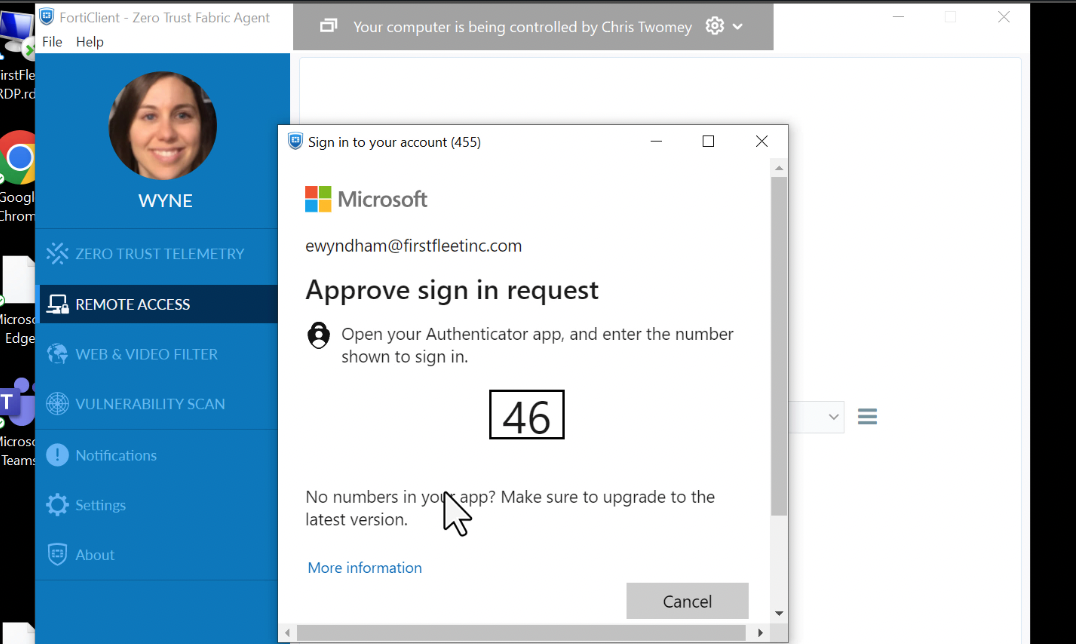Open FortiClient Settings in the sidebar
Screen dimensions: 1076x644
[x=157, y=505]
